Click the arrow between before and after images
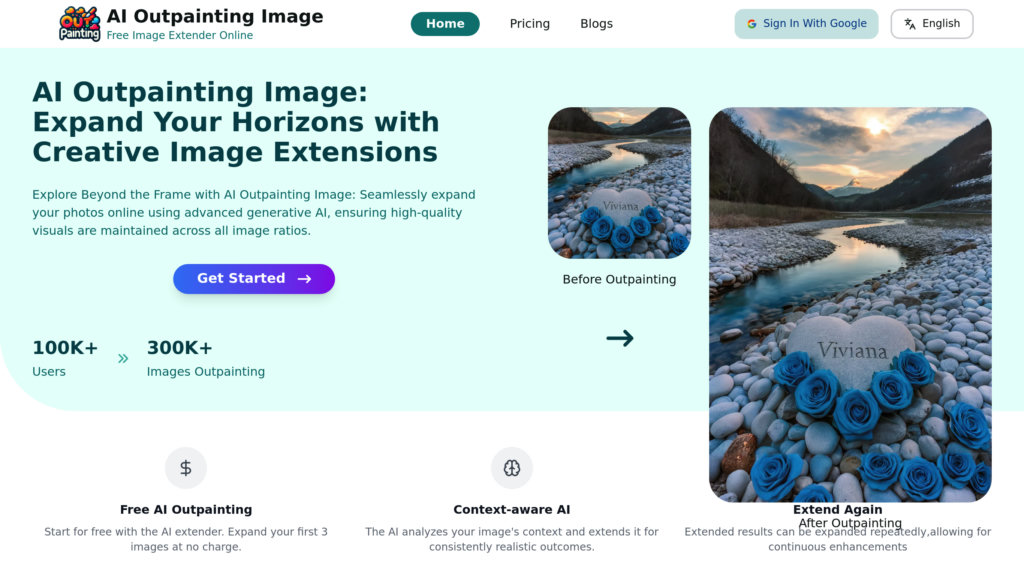 point(620,338)
